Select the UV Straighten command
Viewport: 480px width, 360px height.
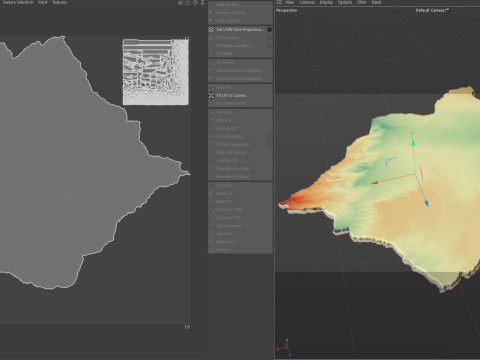[x=240, y=136]
